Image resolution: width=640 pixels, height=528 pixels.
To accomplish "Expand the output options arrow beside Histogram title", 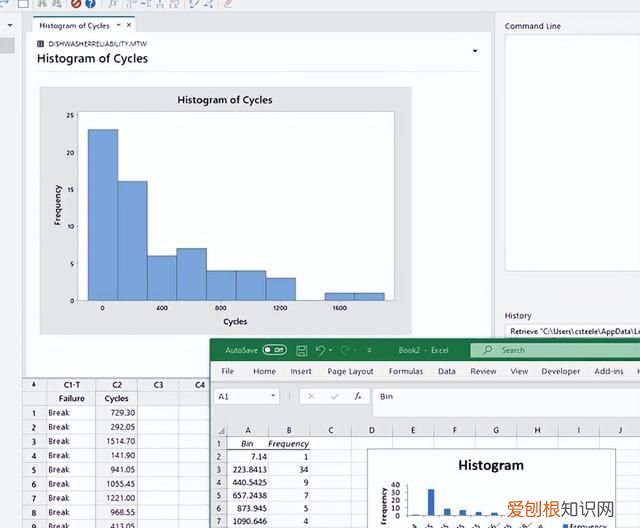I will tap(475, 50).
